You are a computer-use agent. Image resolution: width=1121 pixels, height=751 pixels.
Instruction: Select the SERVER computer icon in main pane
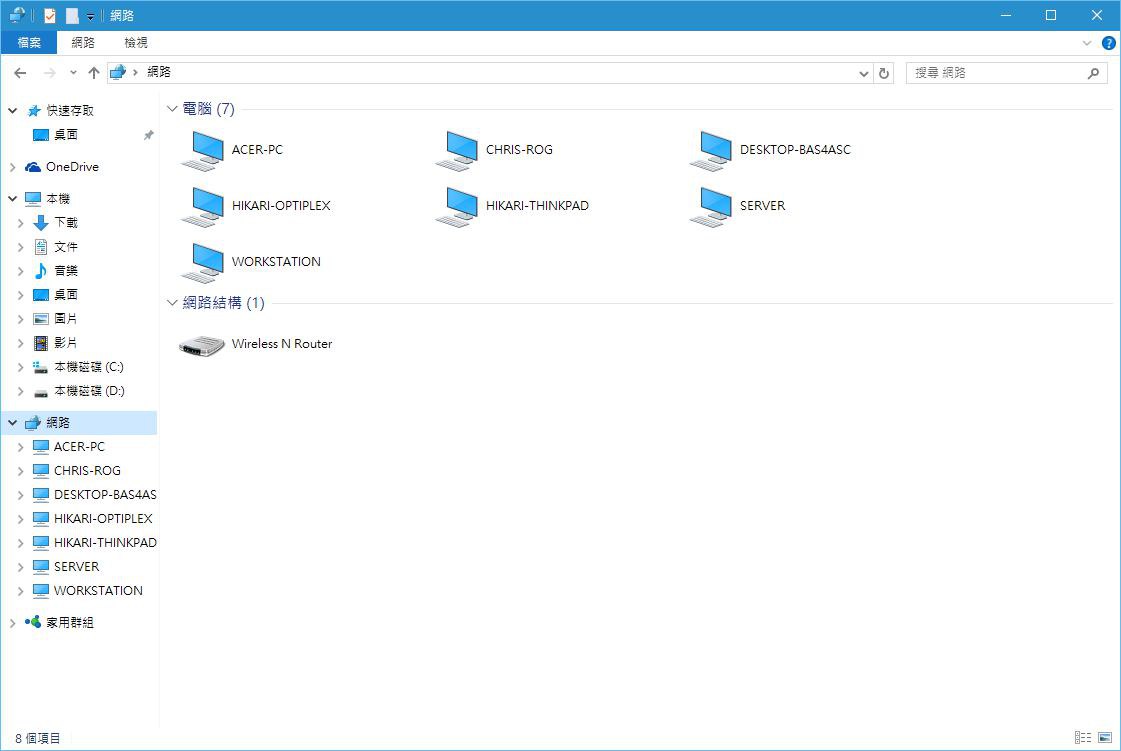click(714, 207)
